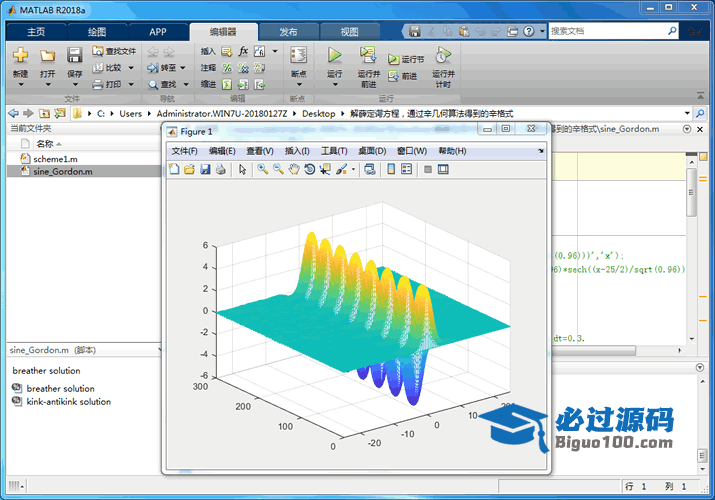Click Run and Time (运行并计时) icon
The width and height of the screenshot is (715, 500).
443,55
